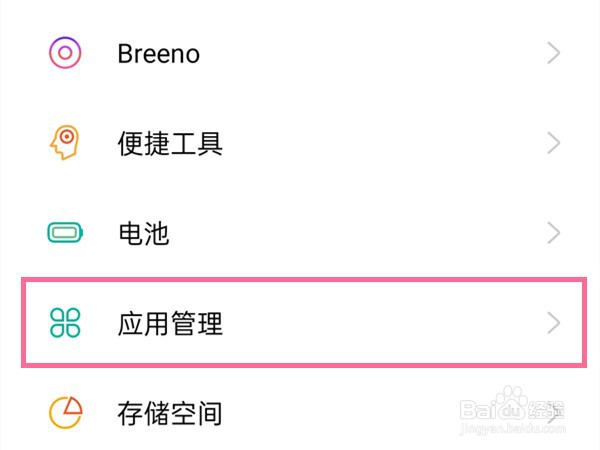The width and height of the screenshot is (600, 450).
Task: Tap the 应用管理 four-leaf icon
Action: click(65, 323)
